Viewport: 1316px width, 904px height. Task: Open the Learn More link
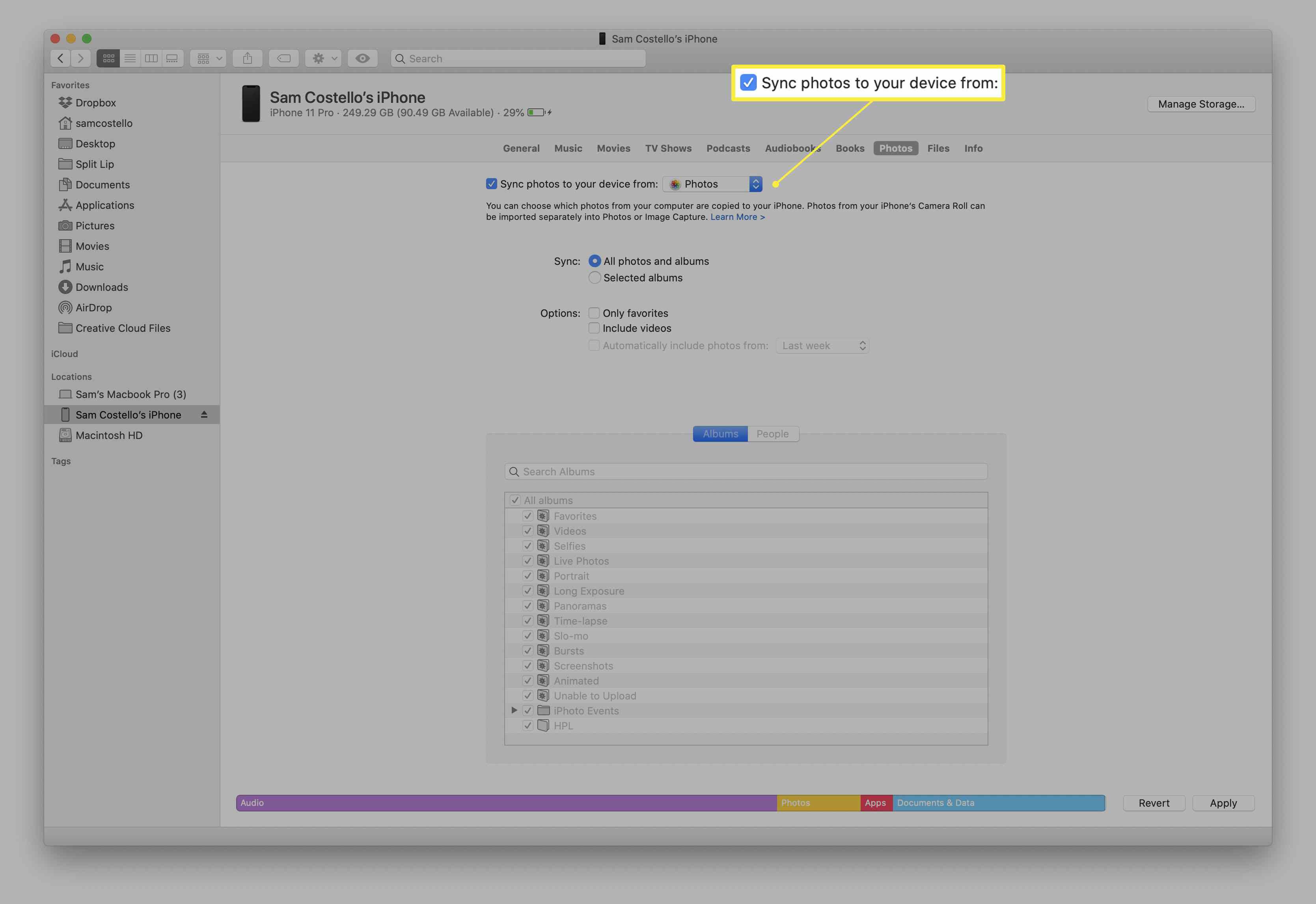[x=738, y=217]
